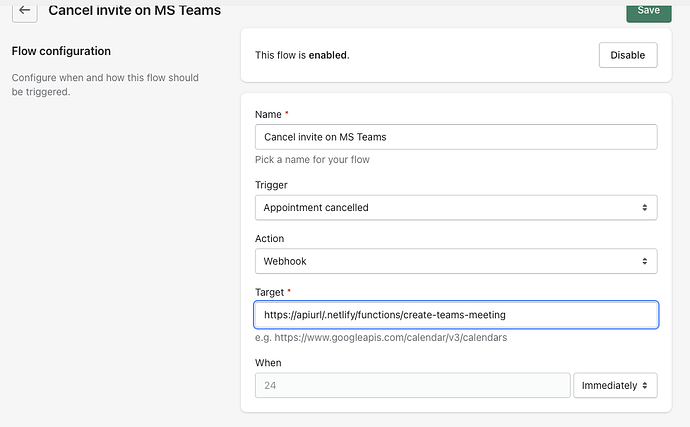Focus the Name input field
Image resolution: width=690 pixels, height=427 pixels.
point(456,137)
